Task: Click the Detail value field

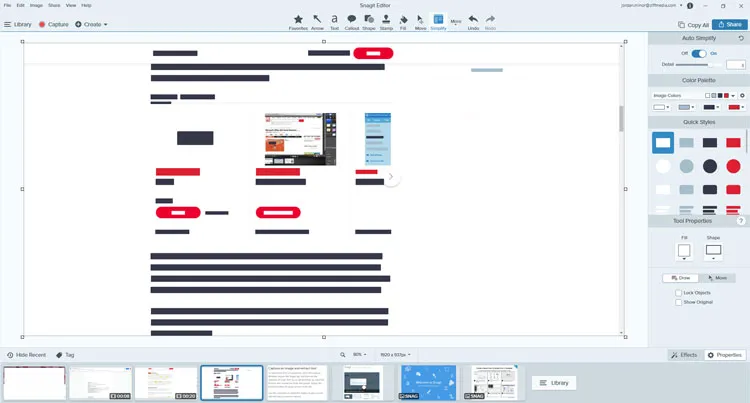Action: 735,65
